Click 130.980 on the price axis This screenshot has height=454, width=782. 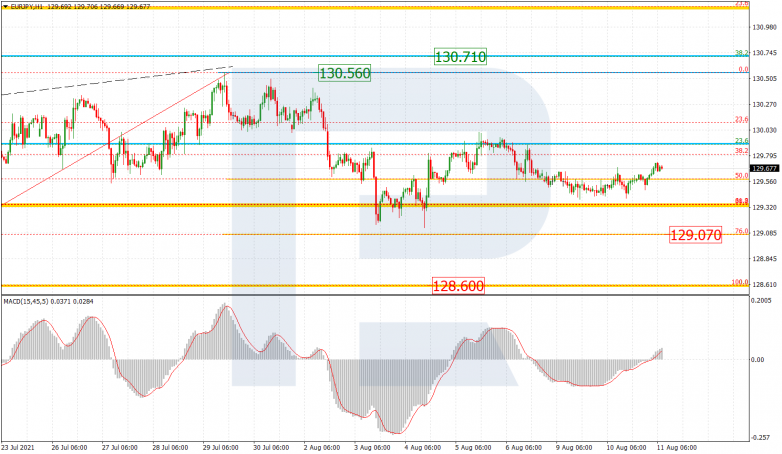(764, 27)
